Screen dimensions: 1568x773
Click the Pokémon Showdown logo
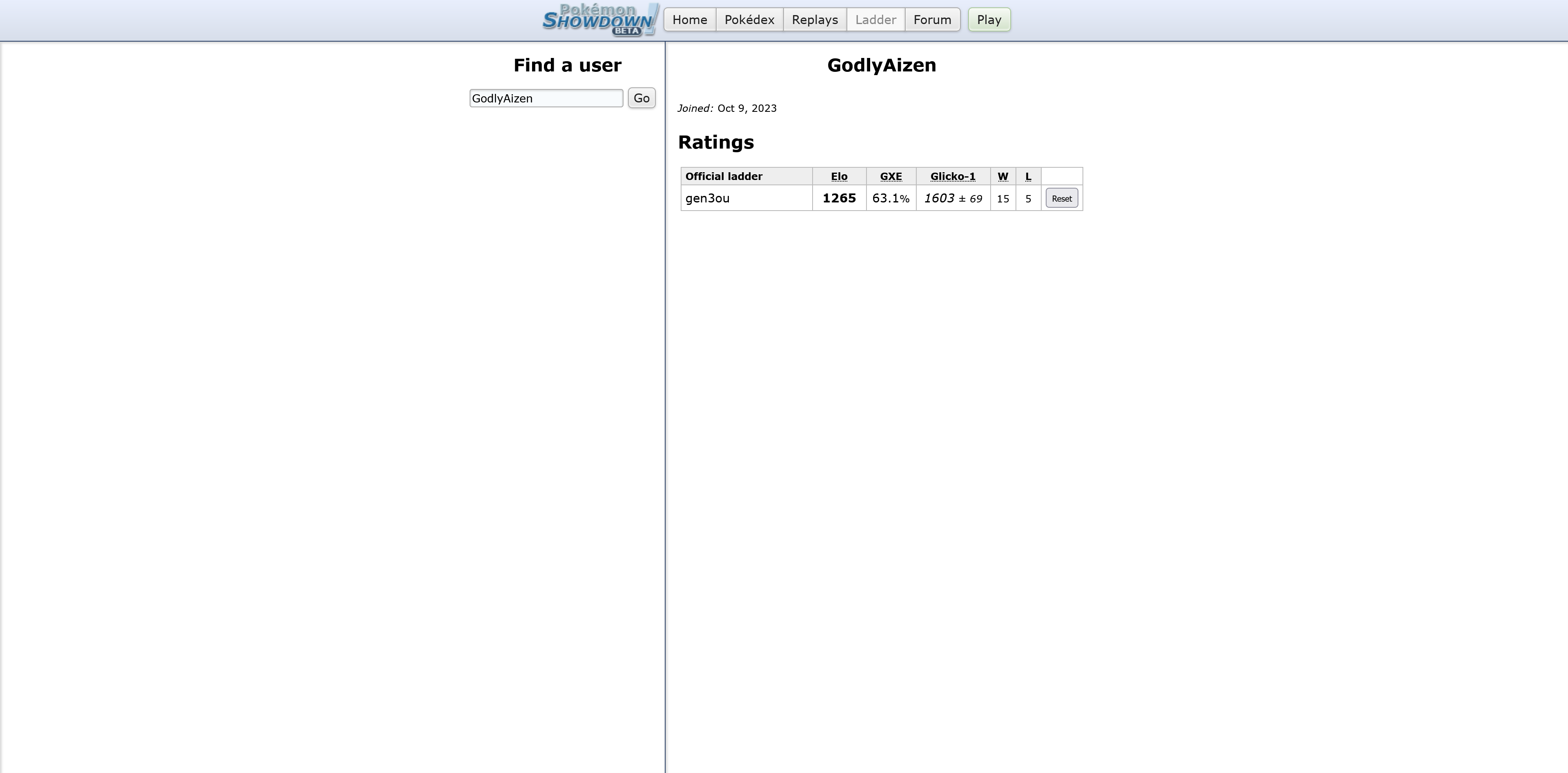coord(599,20)
